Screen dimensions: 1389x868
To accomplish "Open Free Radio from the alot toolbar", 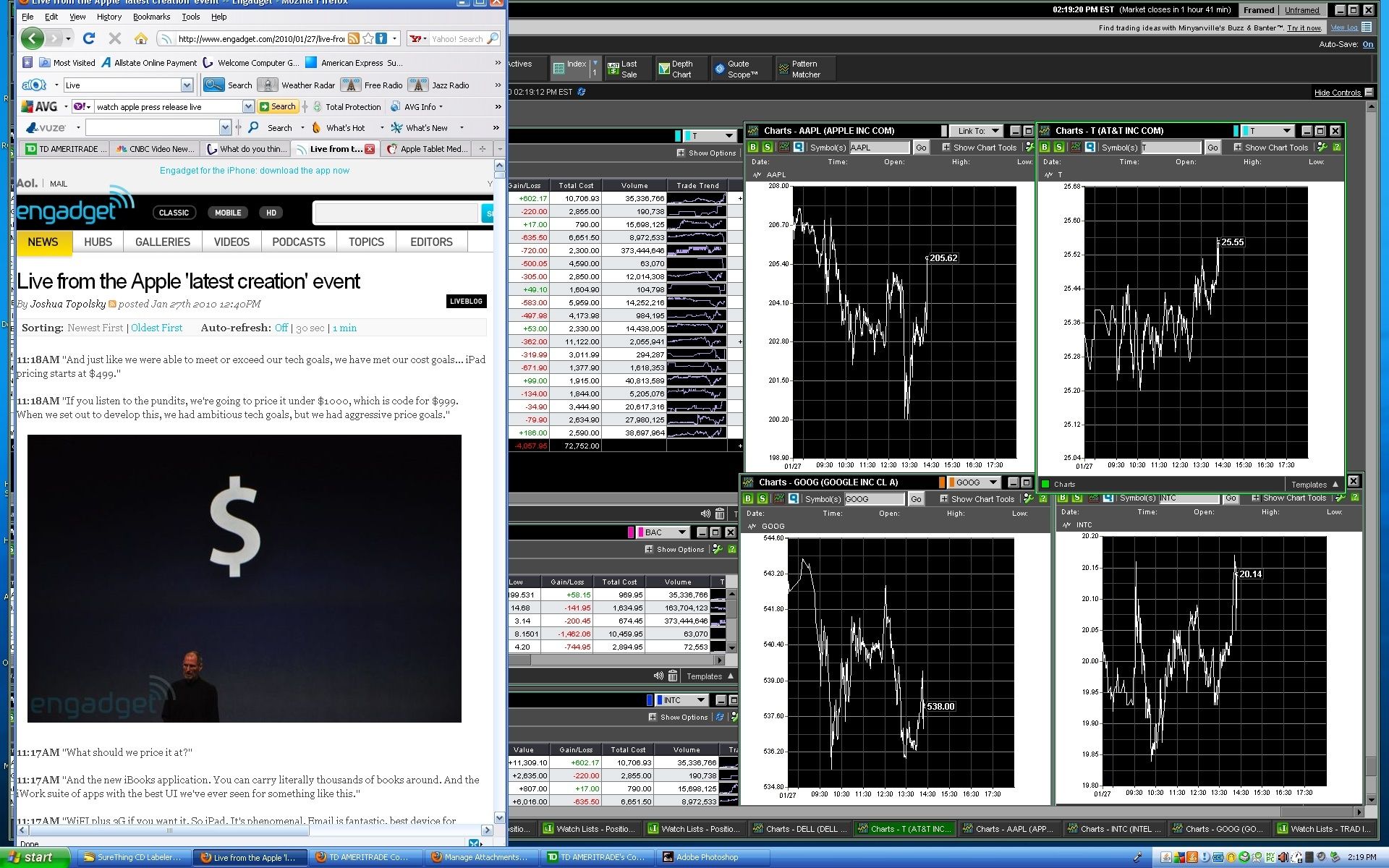I will pyautogui.click(x=372, y=85).
